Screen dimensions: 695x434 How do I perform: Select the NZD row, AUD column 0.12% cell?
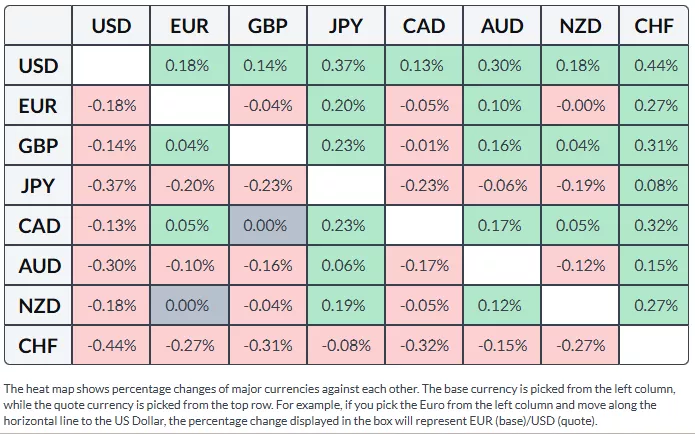502,306
